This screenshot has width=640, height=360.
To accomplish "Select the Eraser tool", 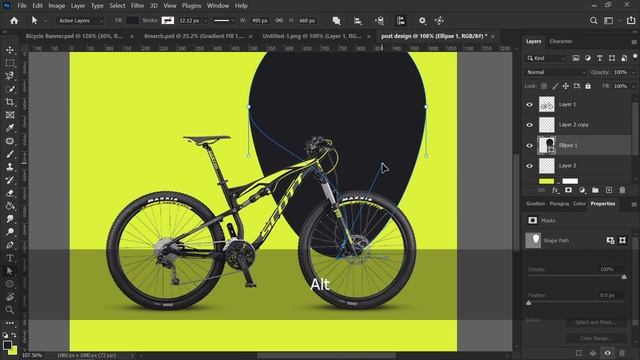I will click(x=10, y=193).
